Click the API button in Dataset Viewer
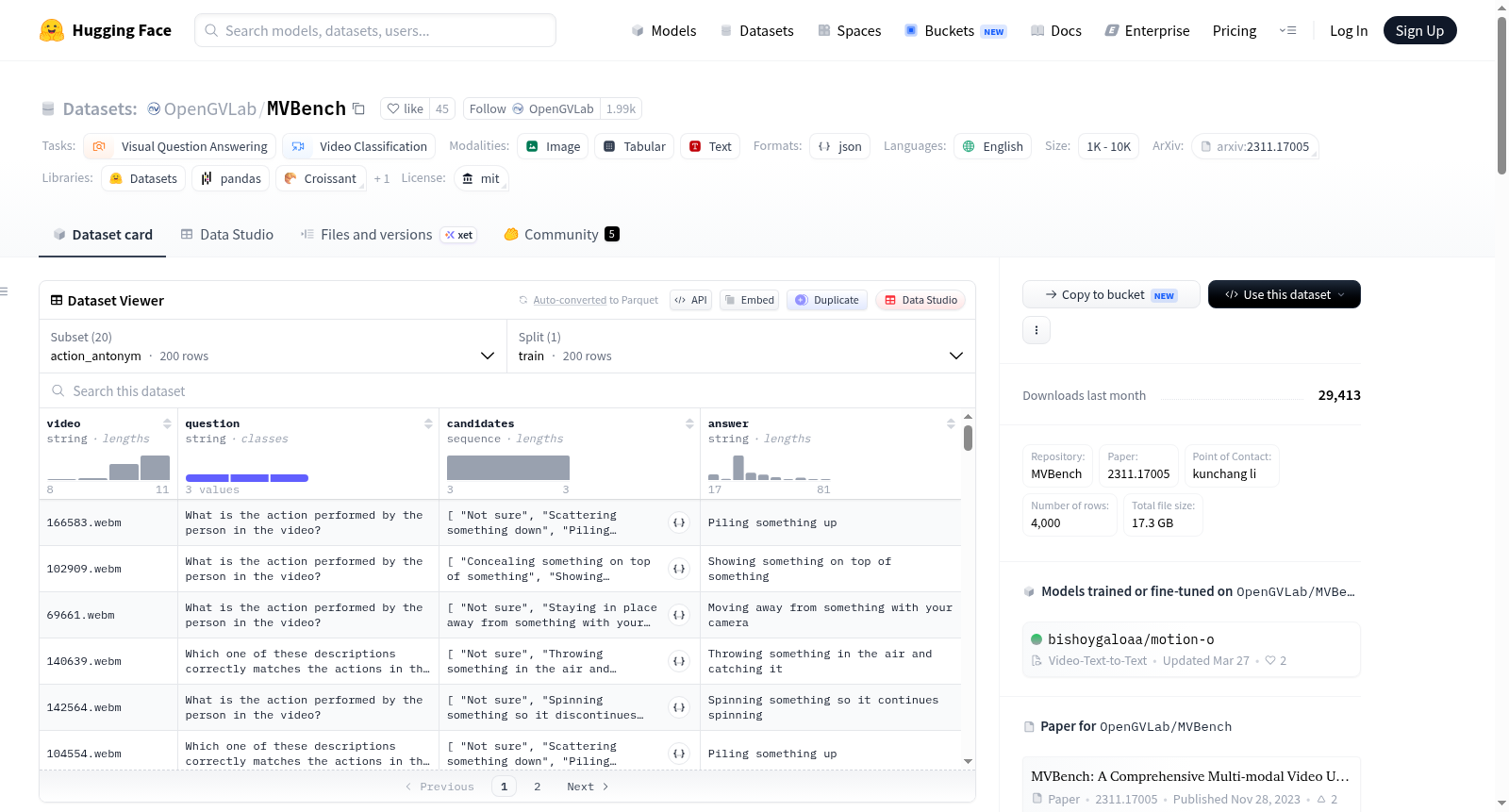 coord(690,300)
